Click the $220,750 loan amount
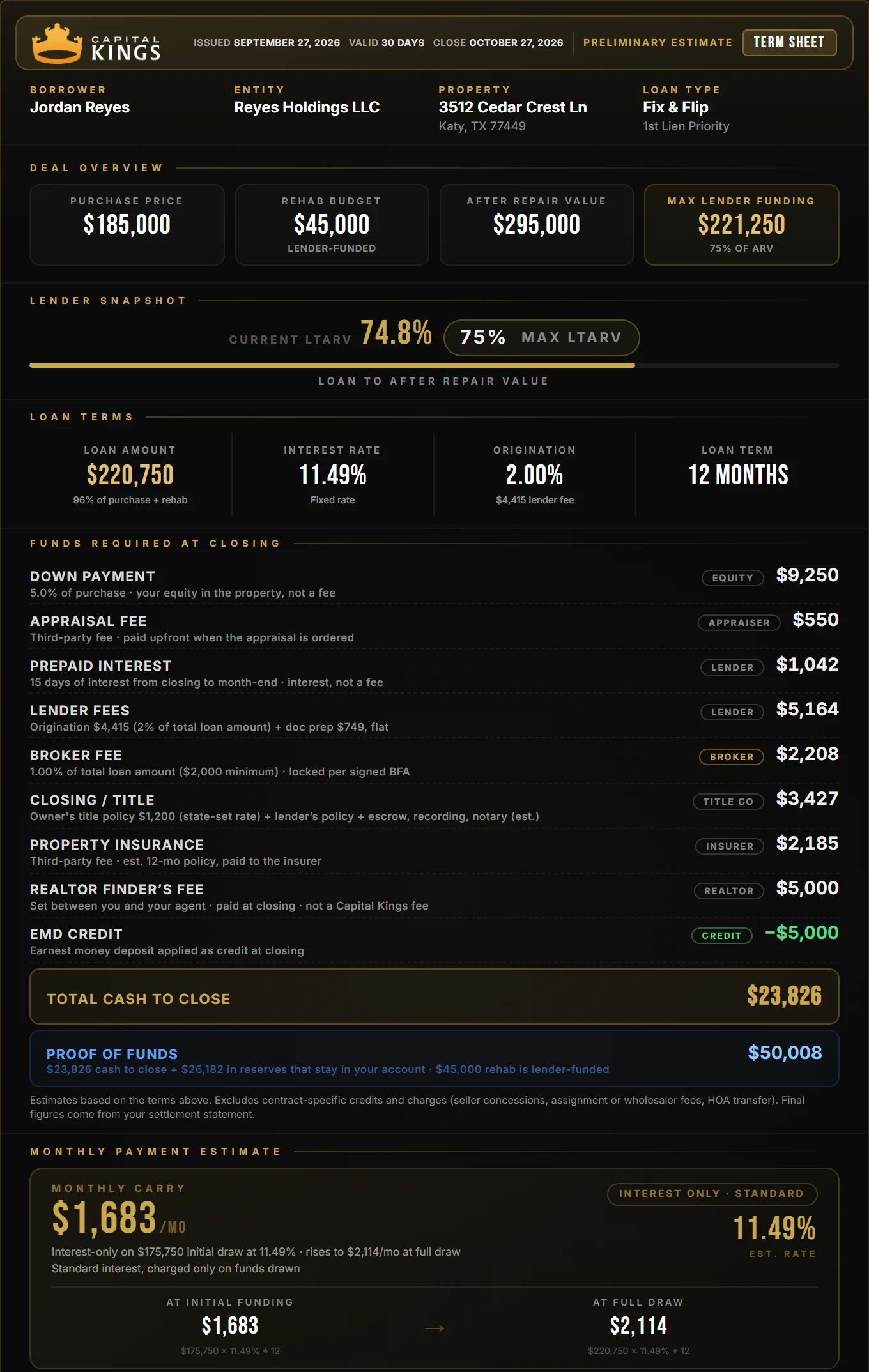869x1372 pixels. coord(130,475)
